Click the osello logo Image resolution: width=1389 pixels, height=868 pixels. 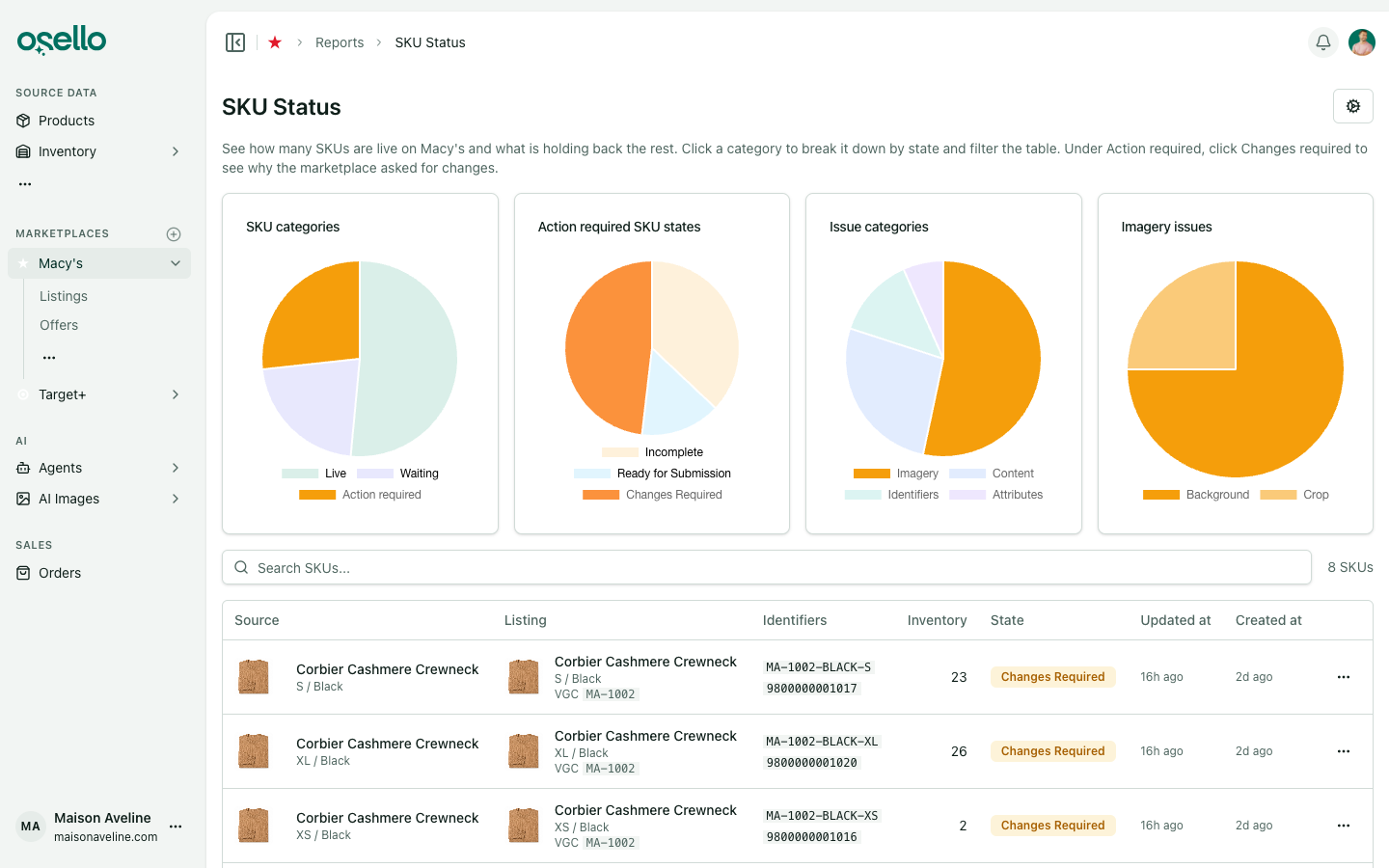62,41
